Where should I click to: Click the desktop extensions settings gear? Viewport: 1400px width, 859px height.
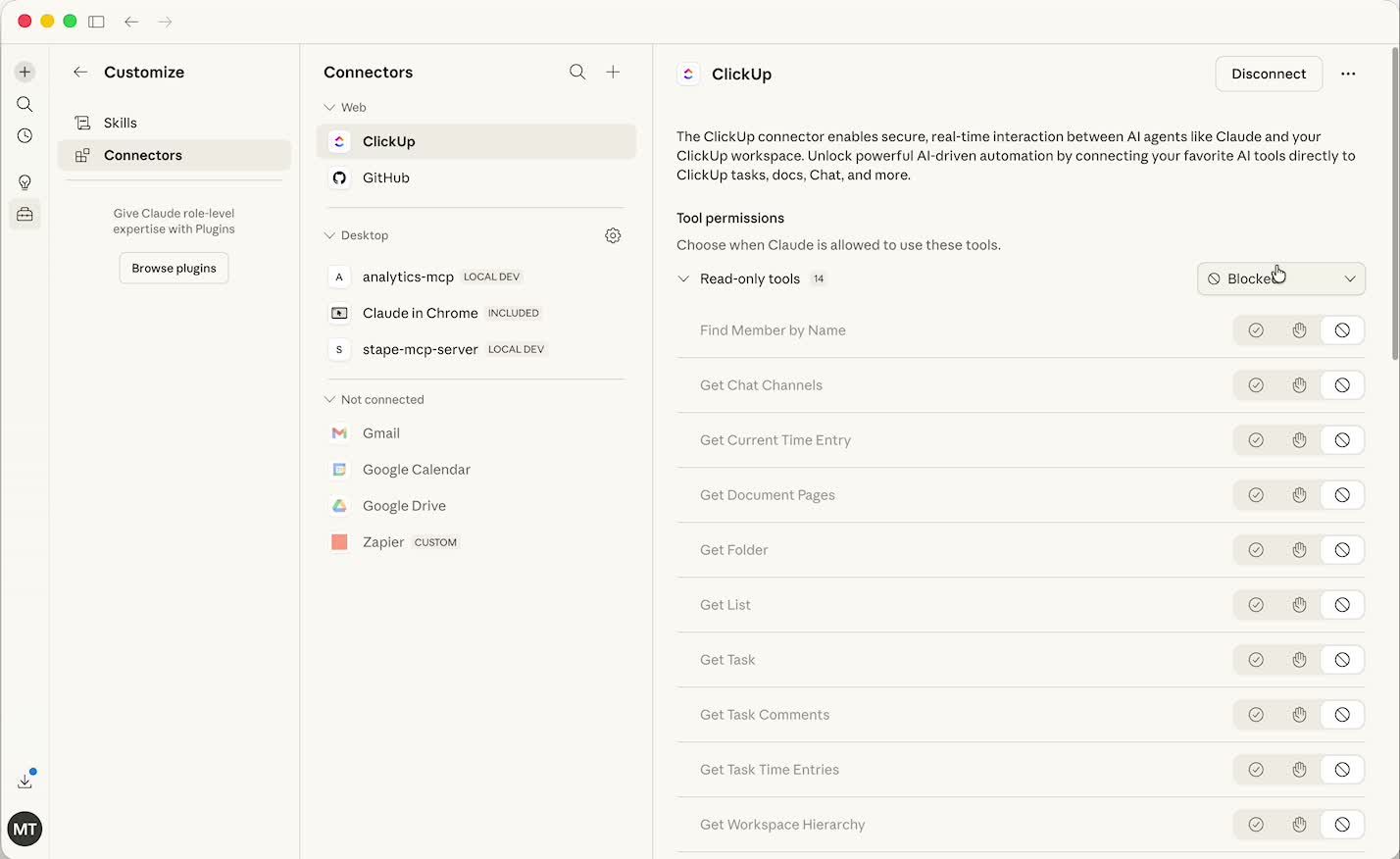[613, 235]
